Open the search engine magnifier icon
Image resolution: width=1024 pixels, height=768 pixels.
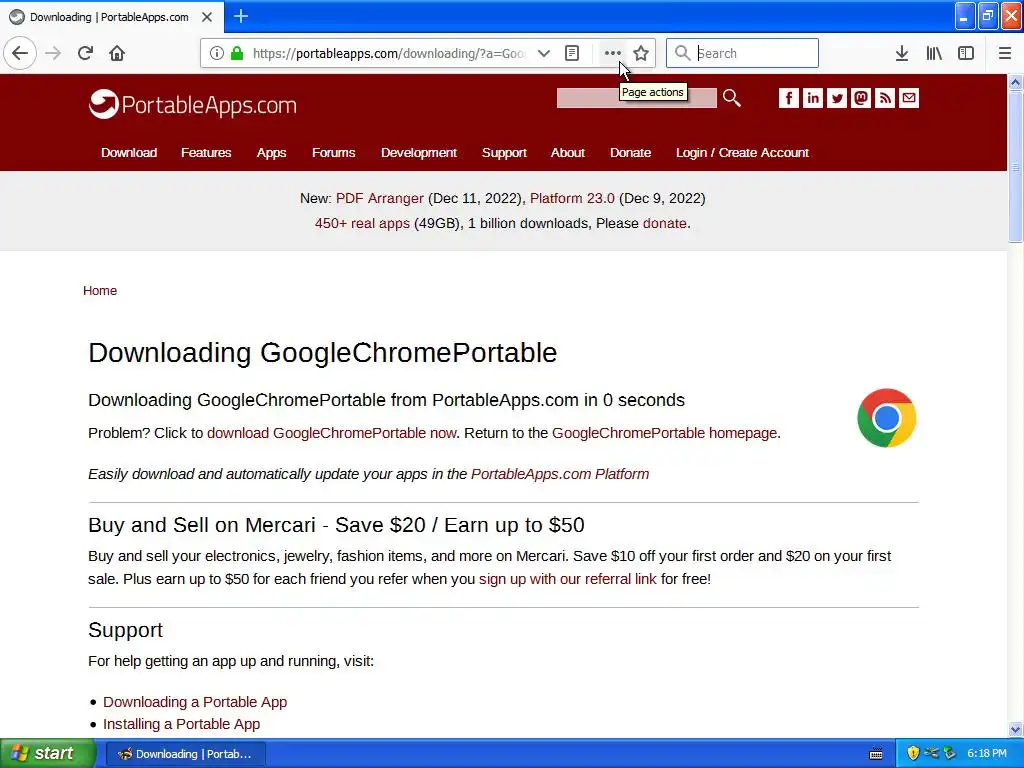point(682,53)
